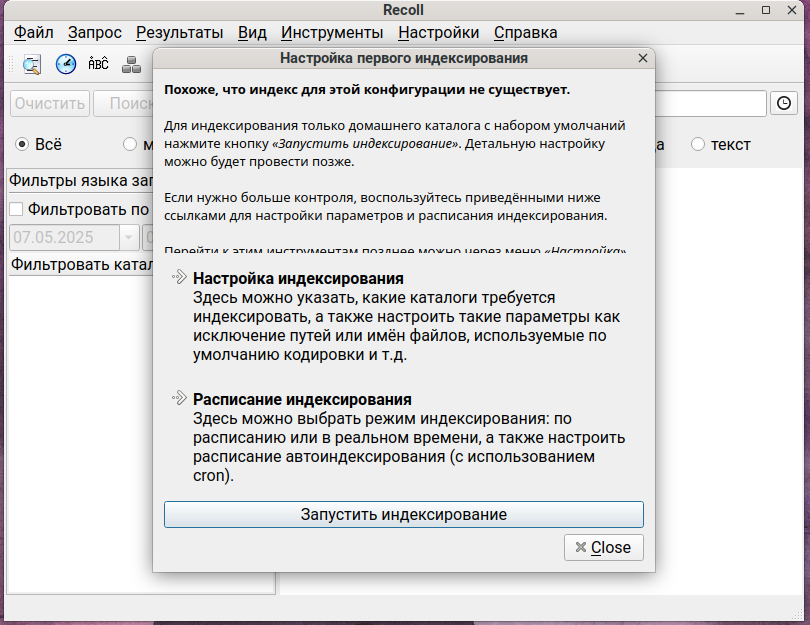Open the Расписание индексирования link
This screenshot has height=625, width=810.
302,399
